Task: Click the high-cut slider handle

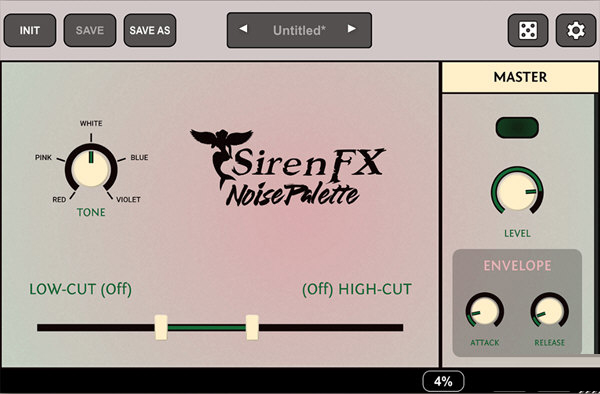Action: (x=252, y=327)
